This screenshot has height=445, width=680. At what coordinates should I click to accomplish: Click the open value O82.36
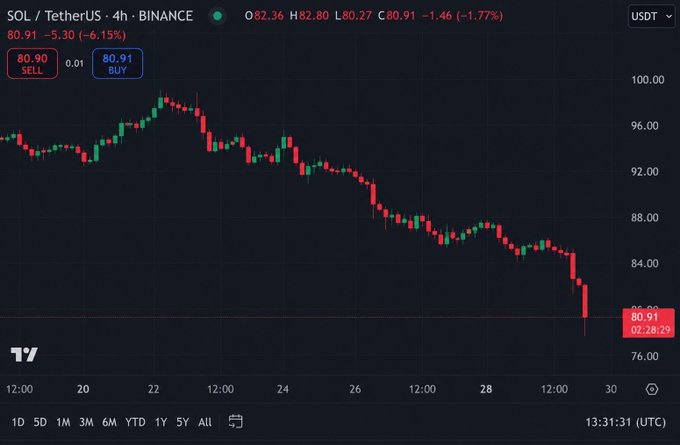(264, 16)
